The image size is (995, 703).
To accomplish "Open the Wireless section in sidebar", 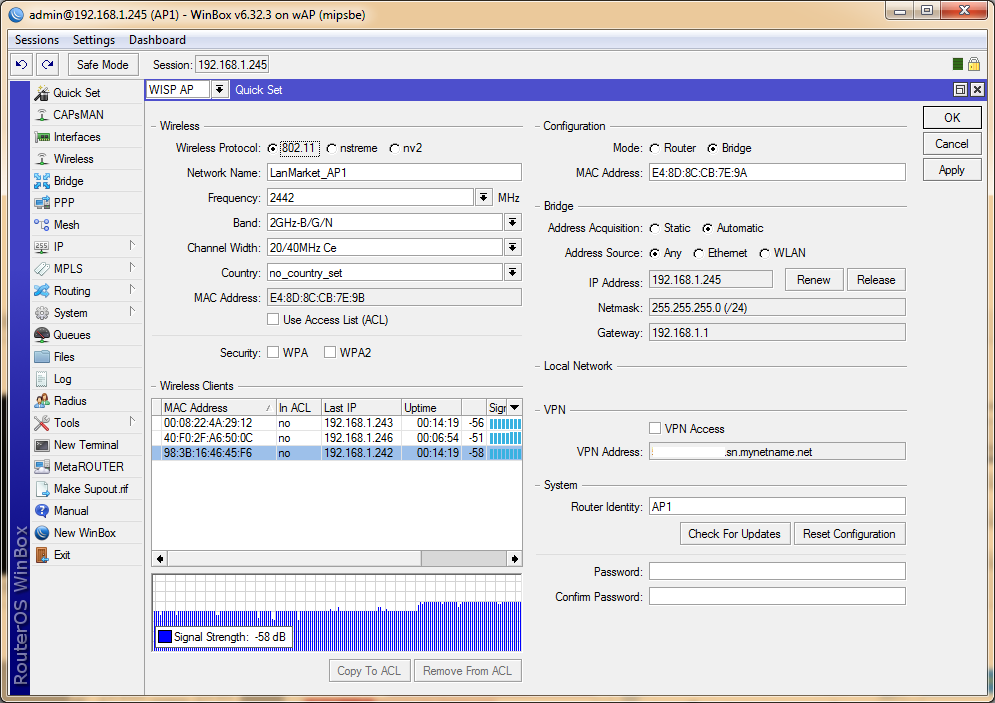I will pos(73,159).
